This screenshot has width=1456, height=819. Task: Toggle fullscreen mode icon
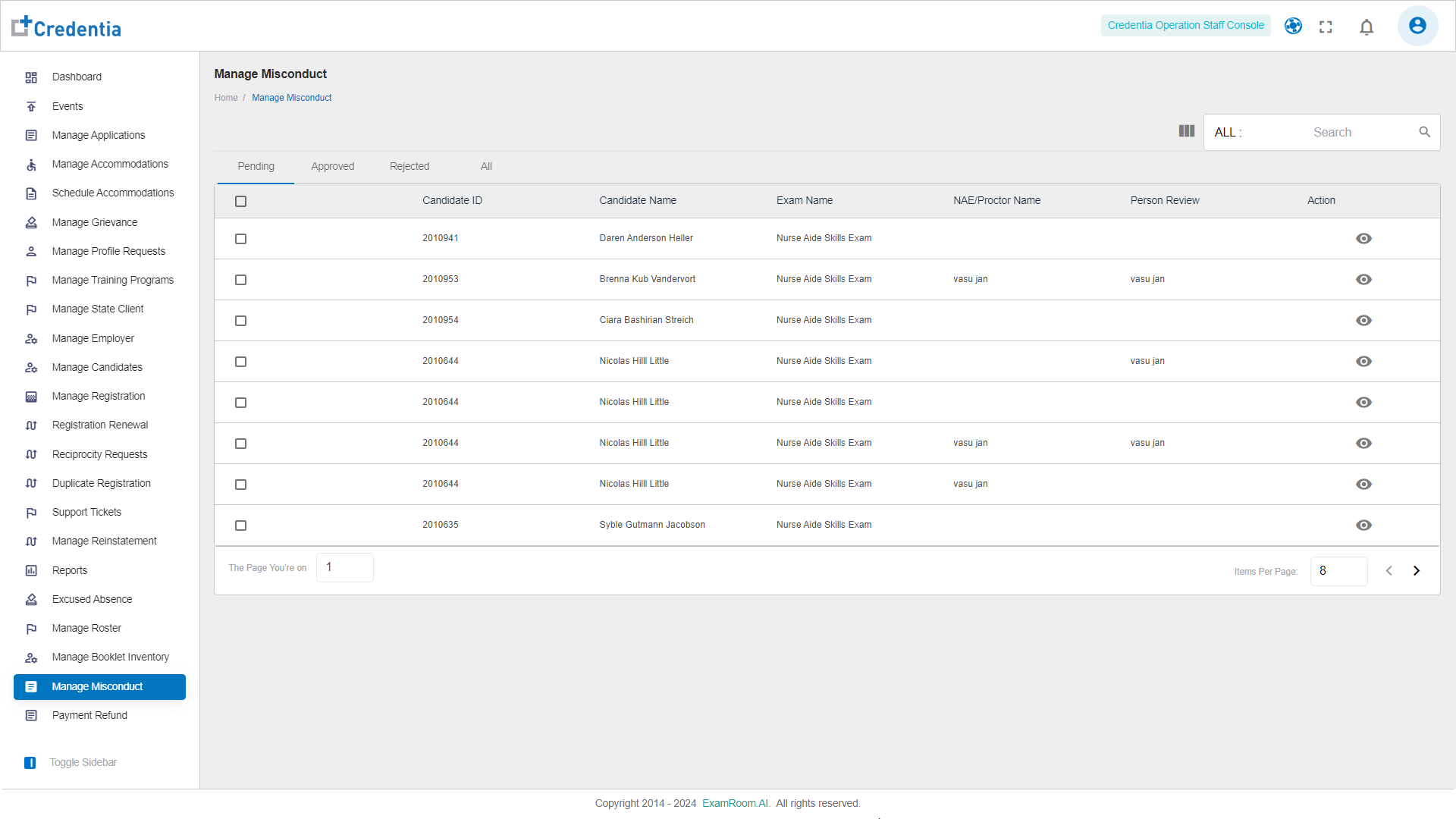point(1326,27)
